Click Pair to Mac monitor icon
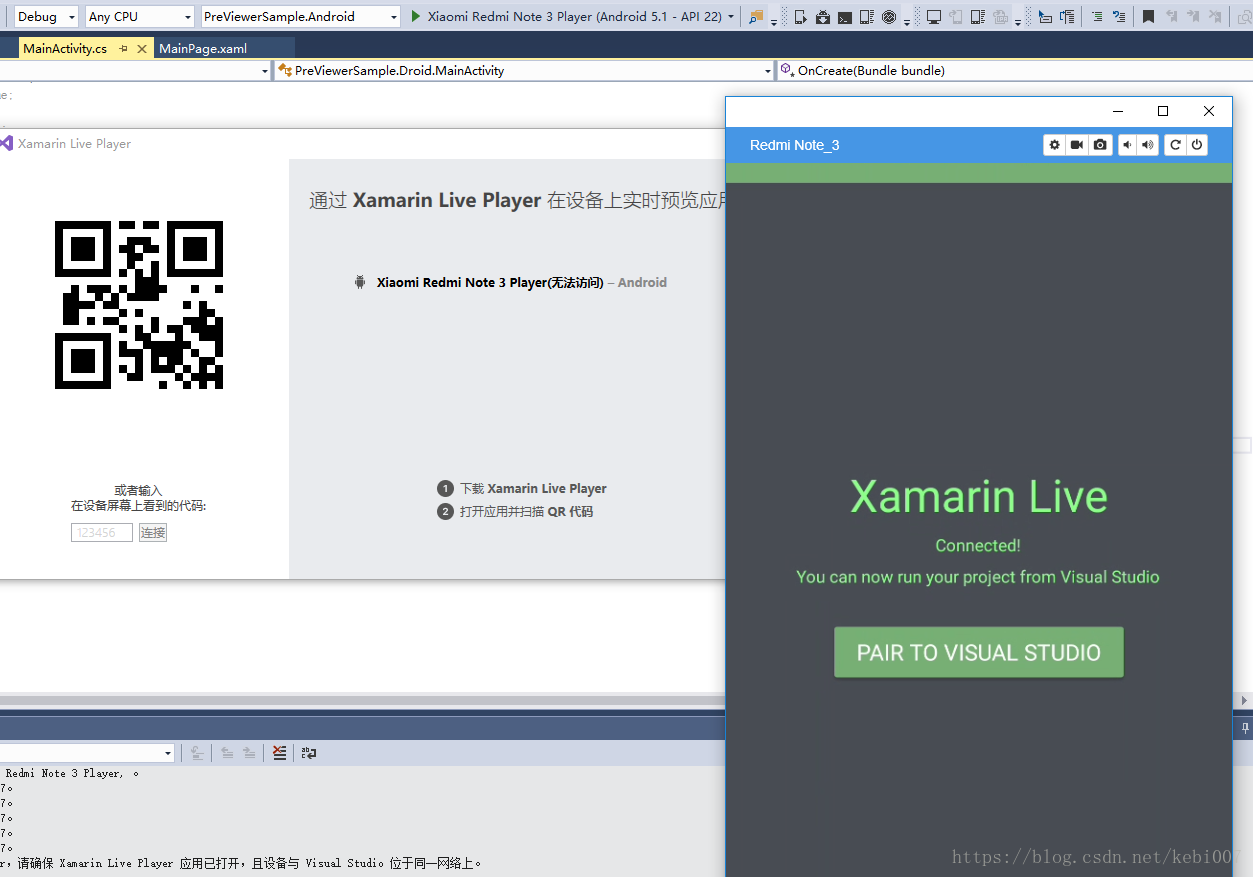This screenshot has height=877, width=1253. pos(934,17)
